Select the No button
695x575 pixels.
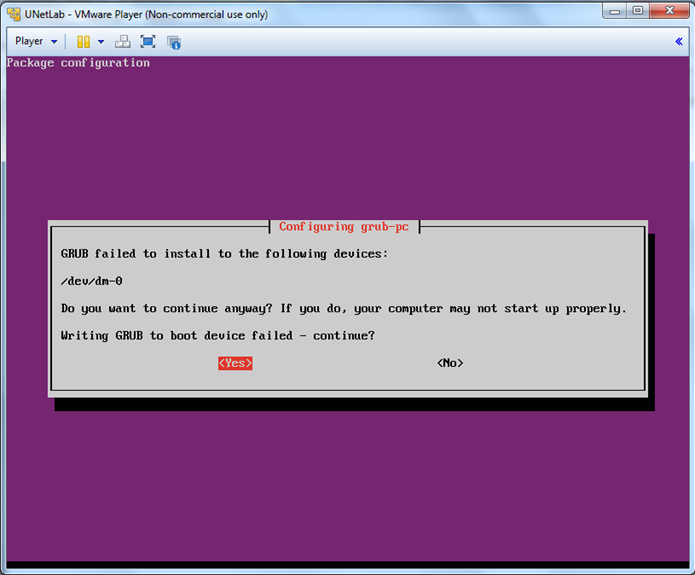coord(450,363)
